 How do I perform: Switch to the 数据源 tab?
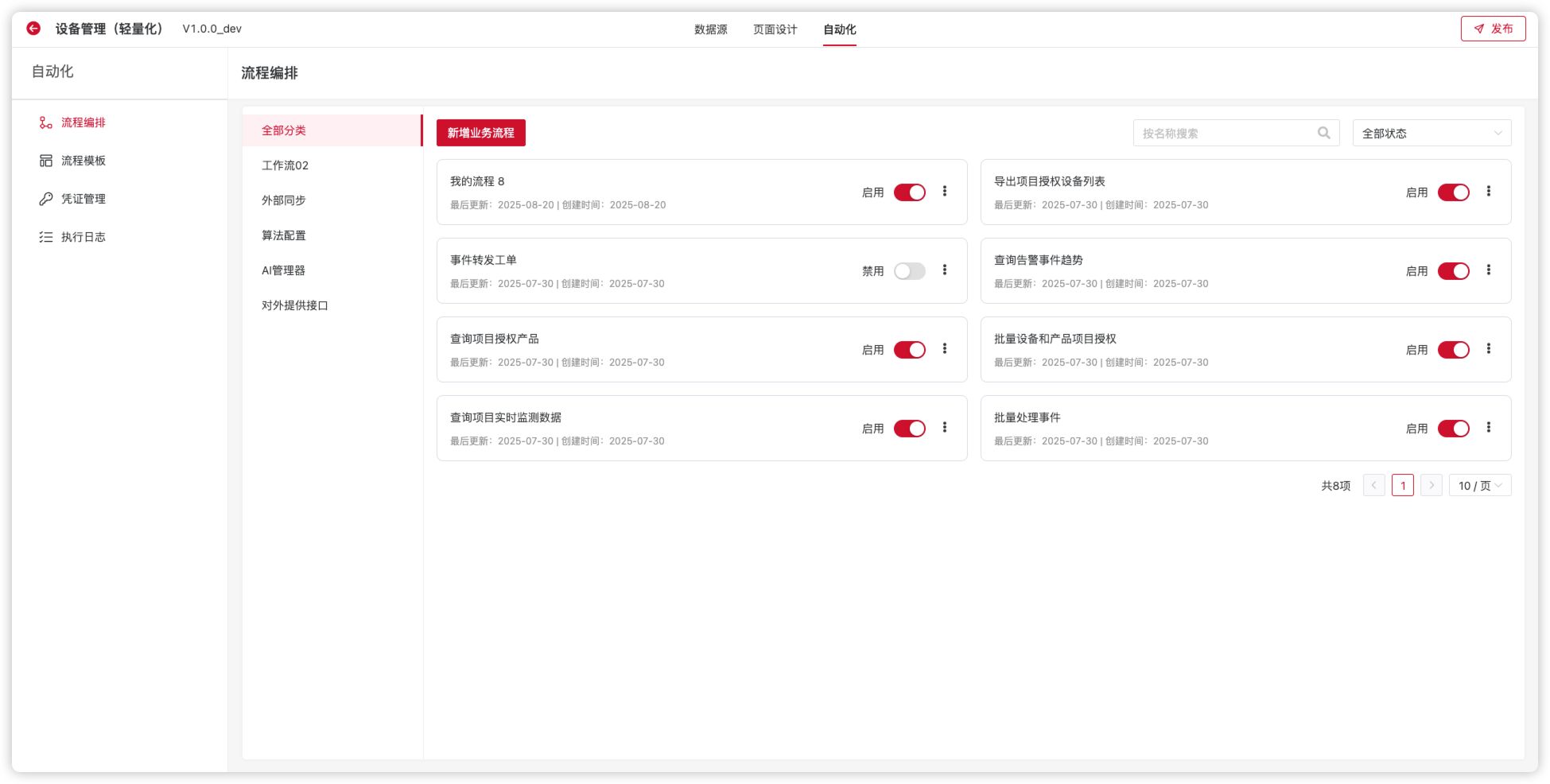tap(710, 29)
